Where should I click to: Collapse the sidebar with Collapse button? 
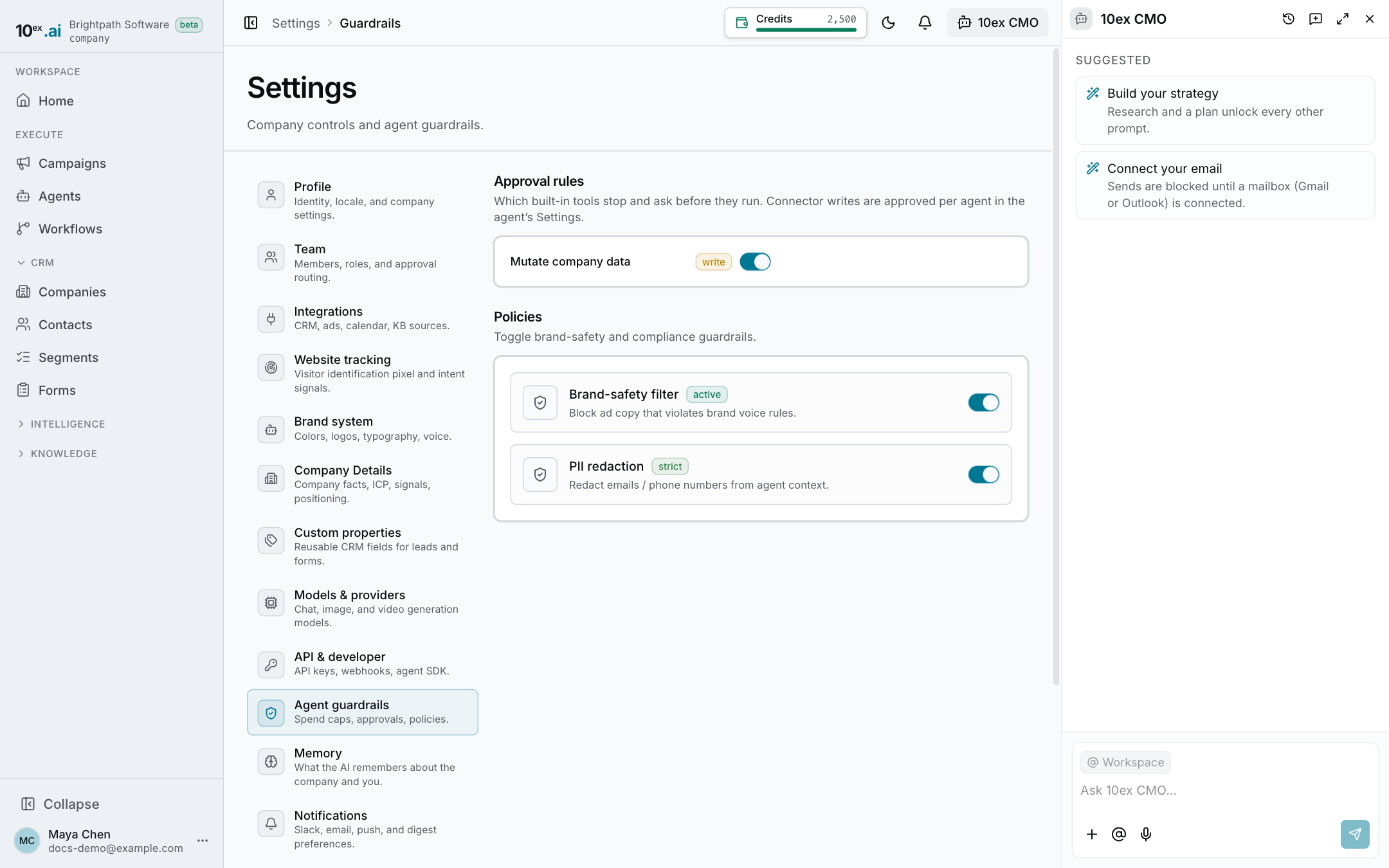[60, 804]
